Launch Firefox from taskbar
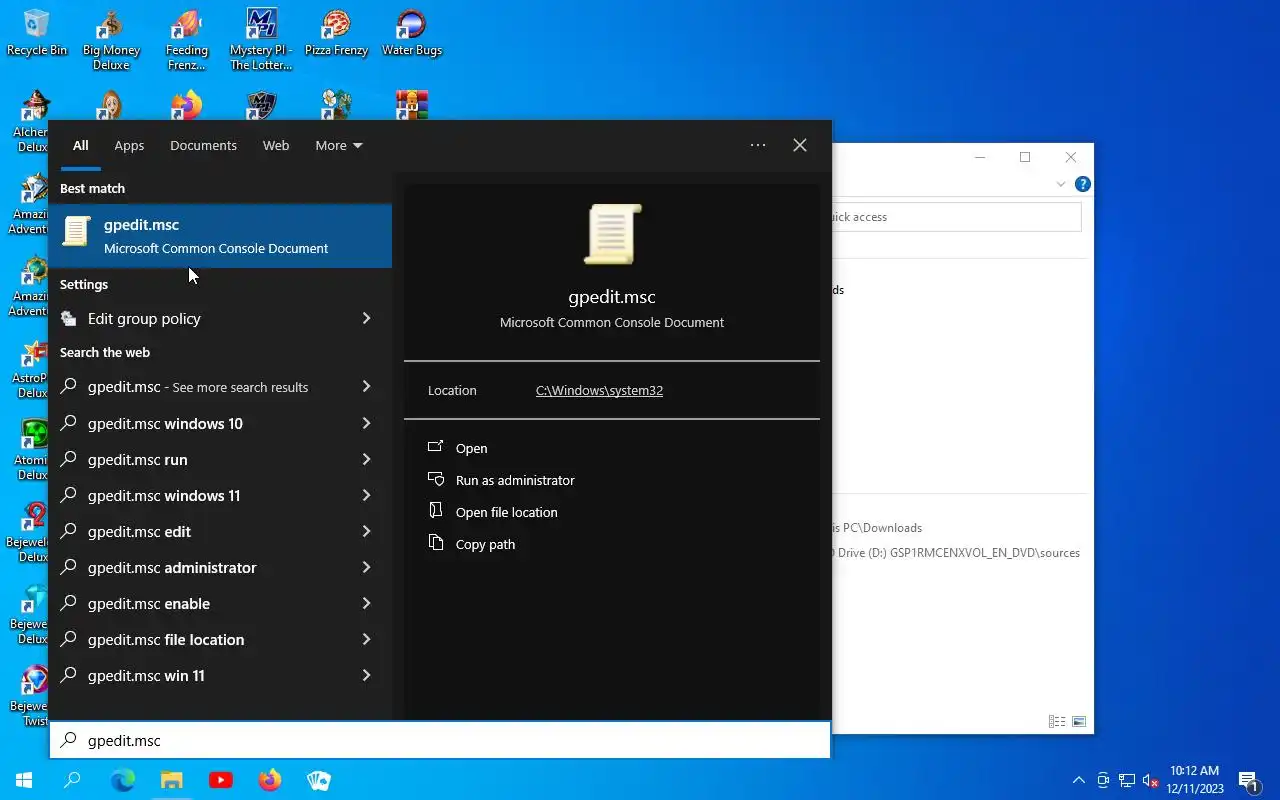Image resolution: width=1280 pixels, height=800 pixels. pos(270,780)
